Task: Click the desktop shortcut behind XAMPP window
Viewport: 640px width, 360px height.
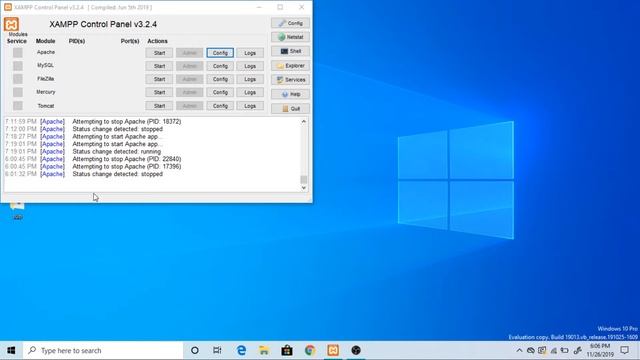Action: coord(17,210)
